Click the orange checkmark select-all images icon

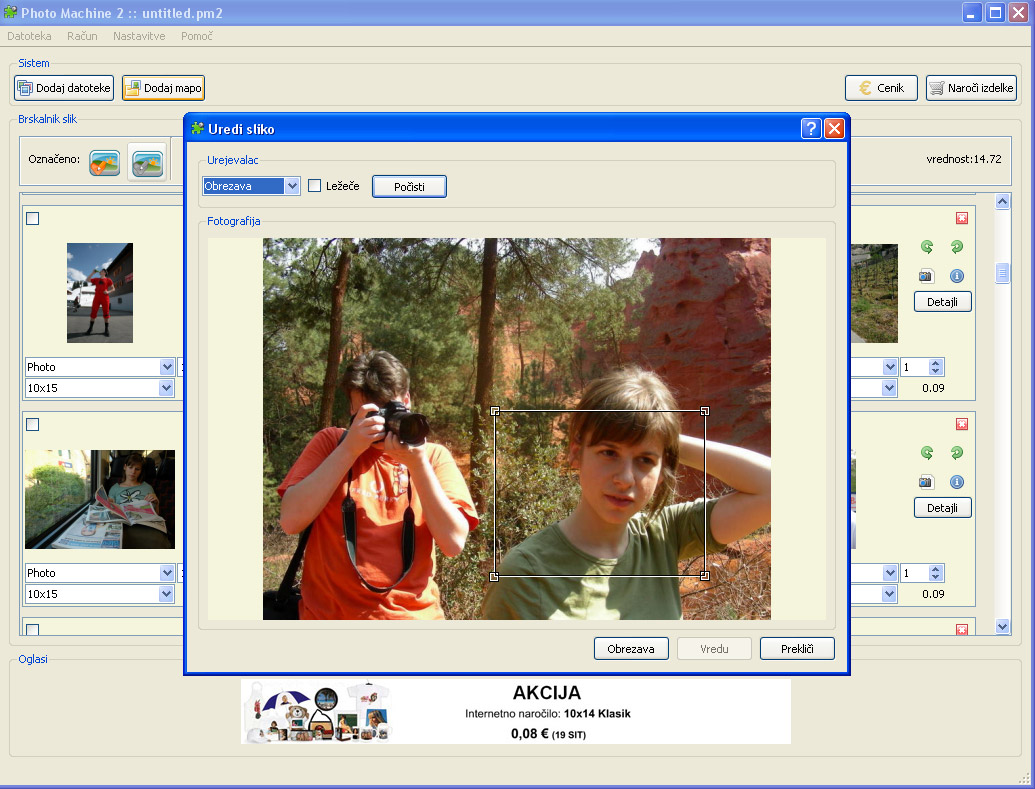pos(105,162)
